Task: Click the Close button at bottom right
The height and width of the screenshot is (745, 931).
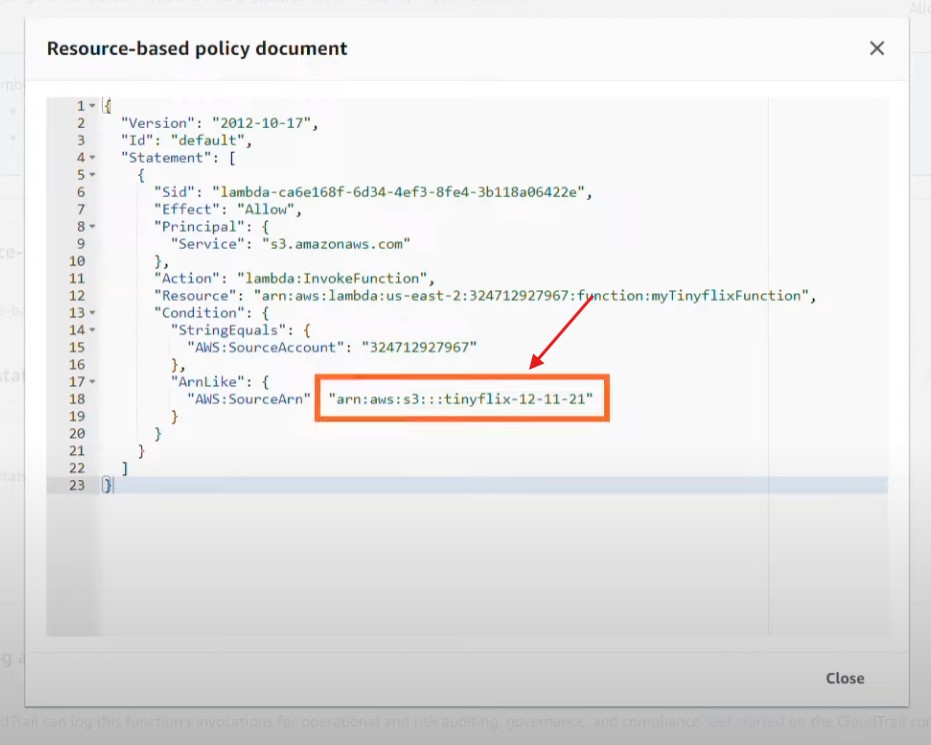Action: (x=844, y=678)
